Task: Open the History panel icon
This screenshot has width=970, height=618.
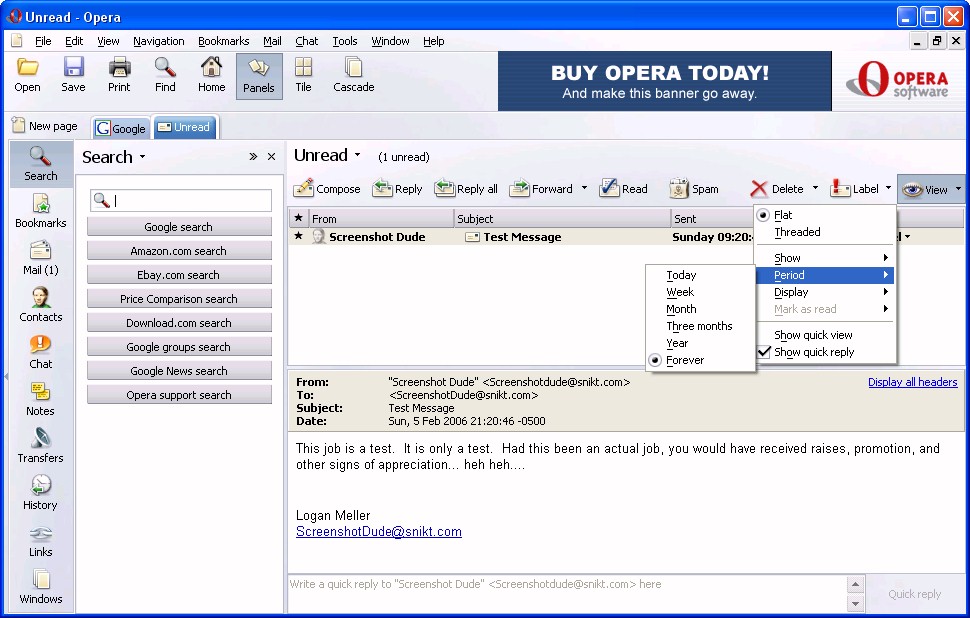Action: coord(40,486)
